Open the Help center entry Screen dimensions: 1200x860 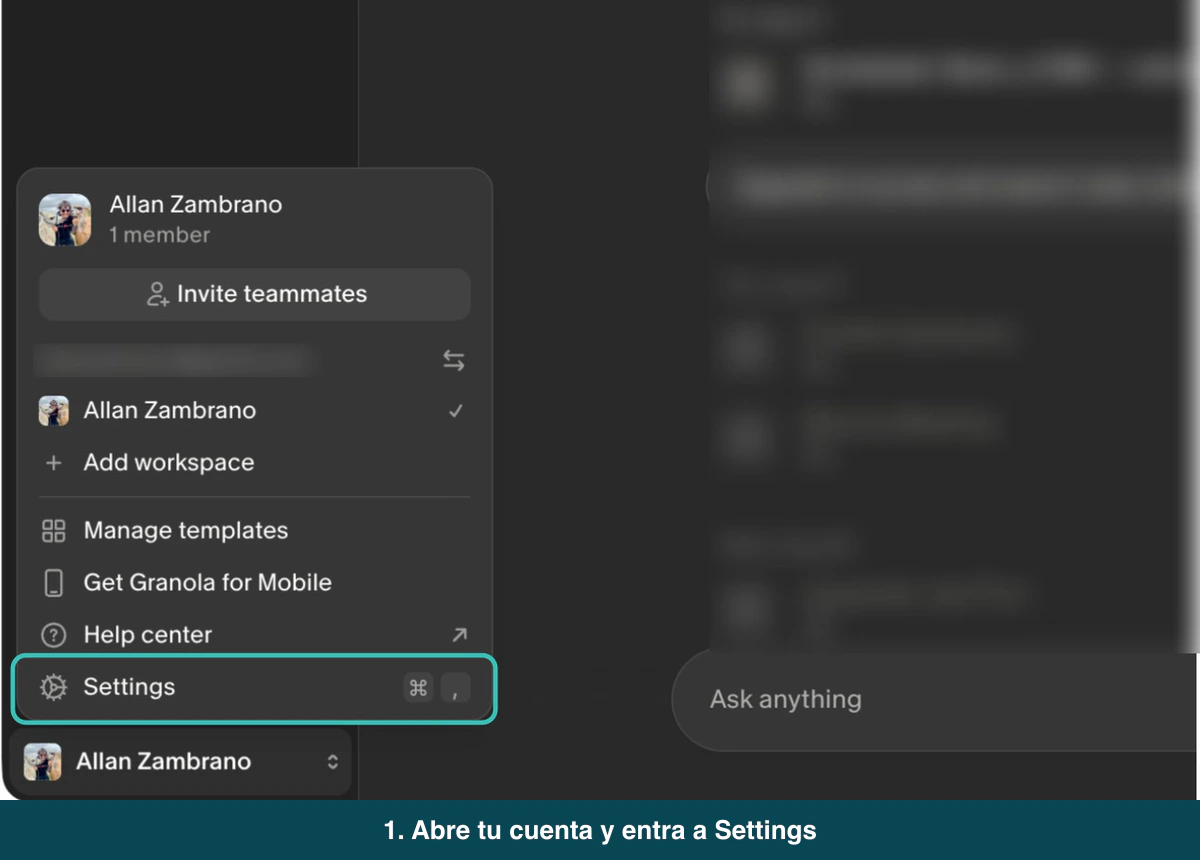tap(254, 635)
